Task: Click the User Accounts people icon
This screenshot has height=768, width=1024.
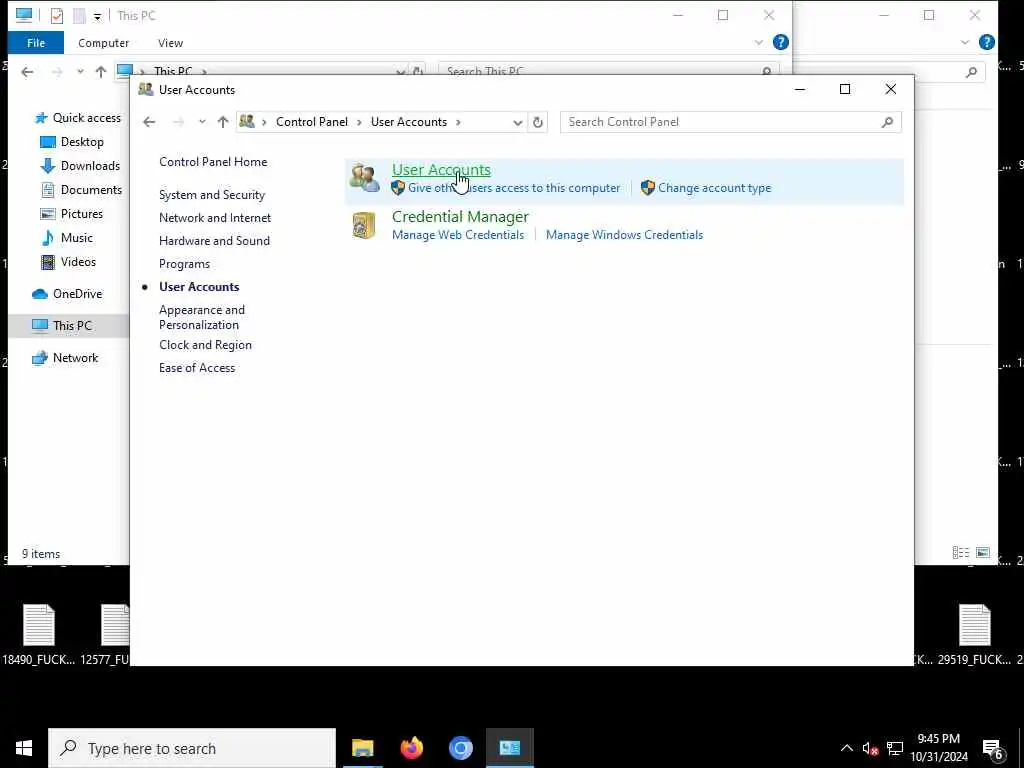Action: [x=364, y=178]
